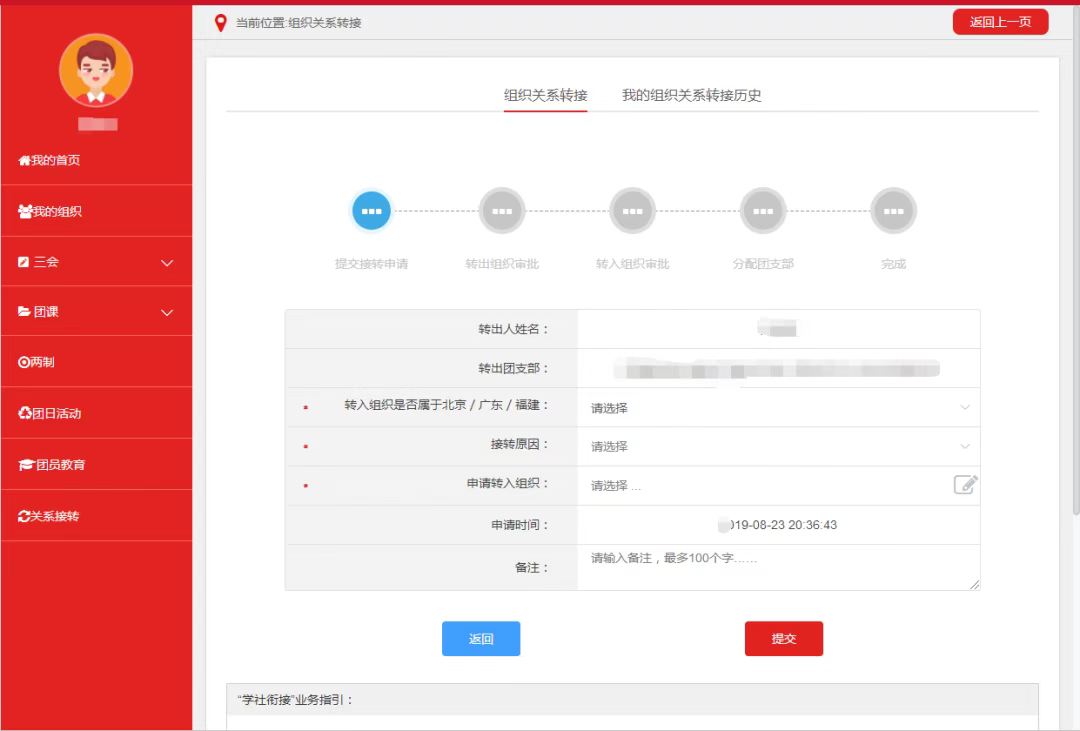This screenshot has width=1080, height=731.
Task: Go to 我的组织 in sidebar
Action: point(50,212)
